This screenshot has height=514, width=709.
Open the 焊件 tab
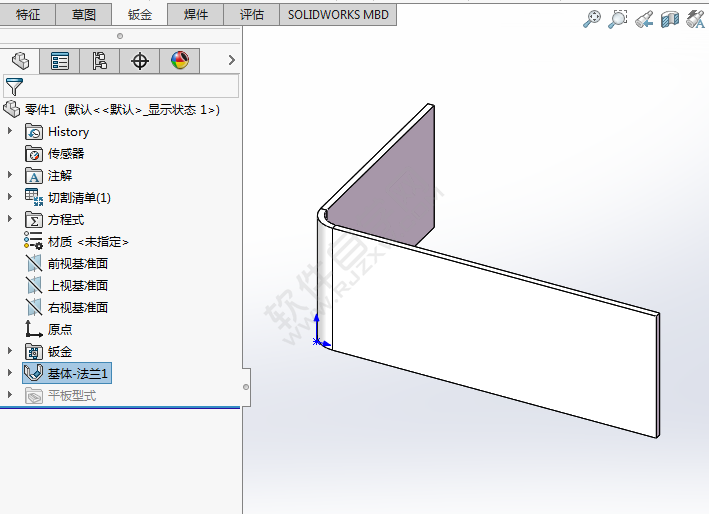pyautogui.click(x=196, y=14)
